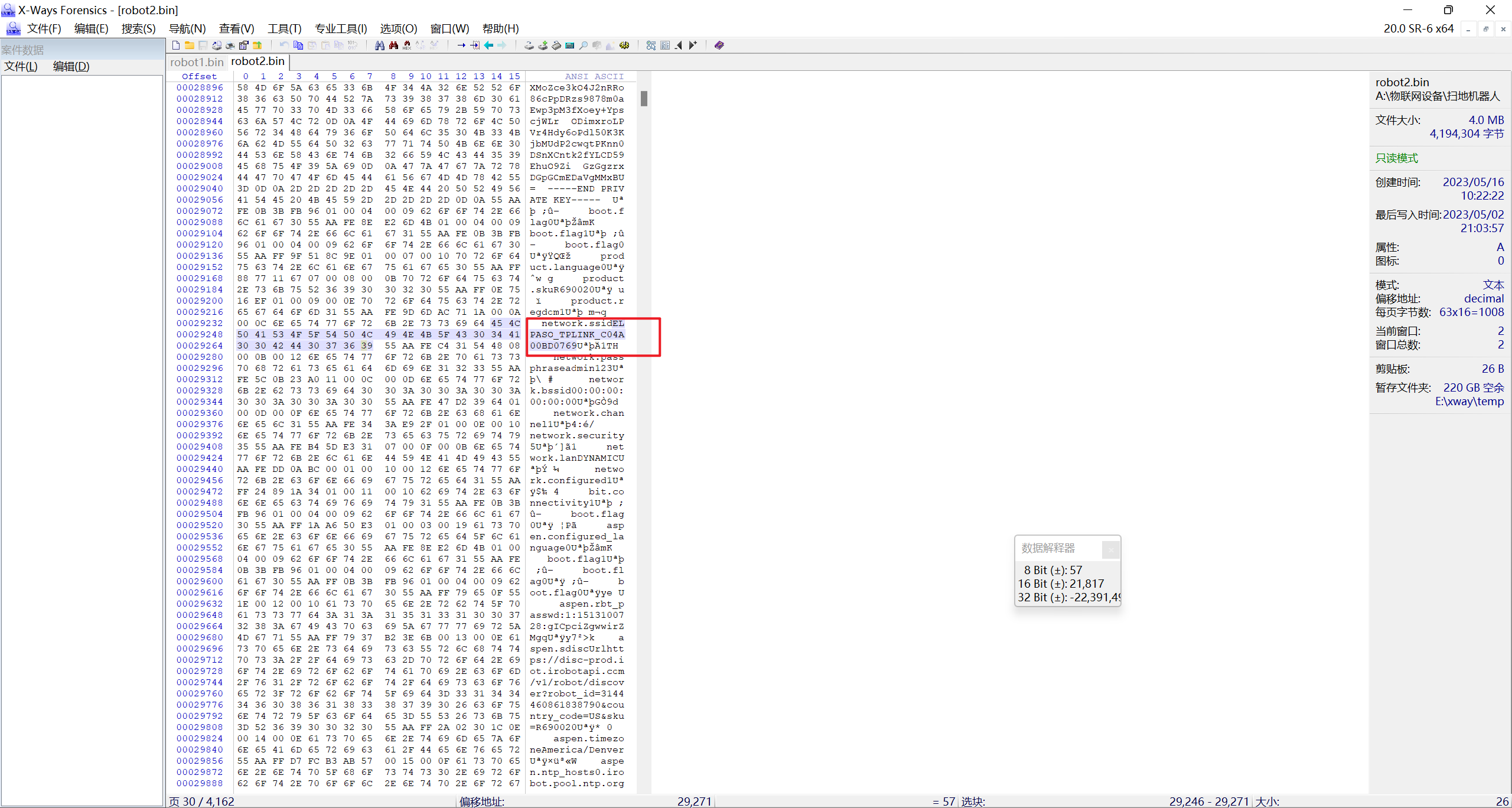
Task: Click the New file toolbar icon
Action: pyautogui.click(x=176, y=45)
